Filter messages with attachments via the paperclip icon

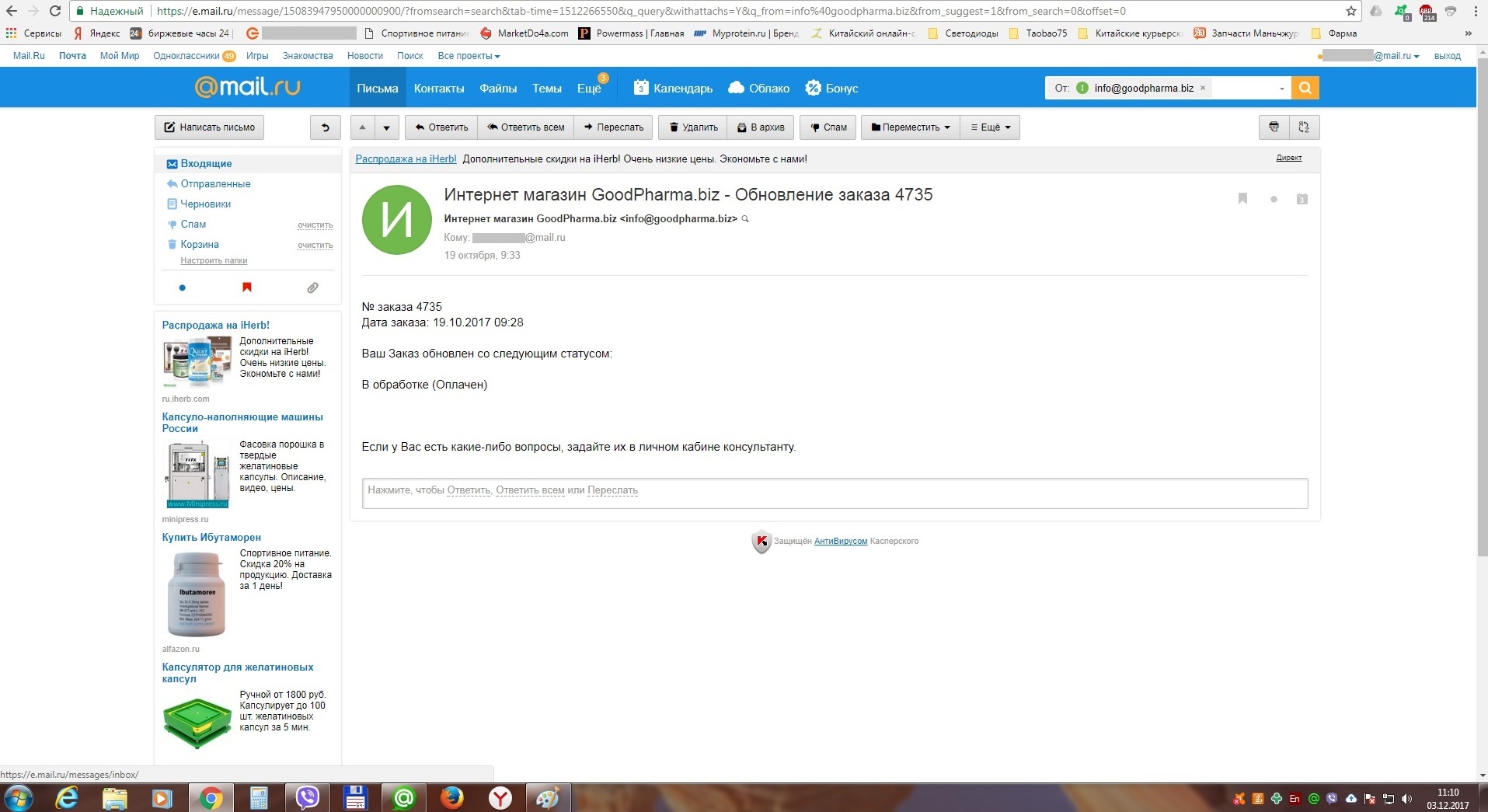312,288
